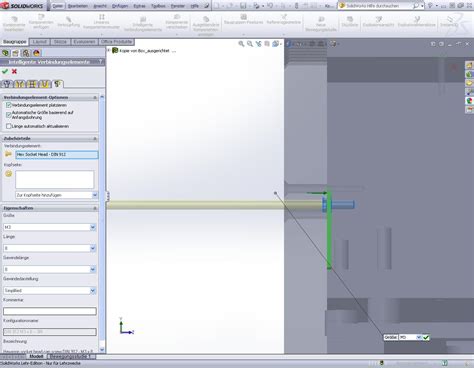Open the Bearbeiten menu
Image resolution: width=474 pixels, height=368 pixels.
pos(77,6)
